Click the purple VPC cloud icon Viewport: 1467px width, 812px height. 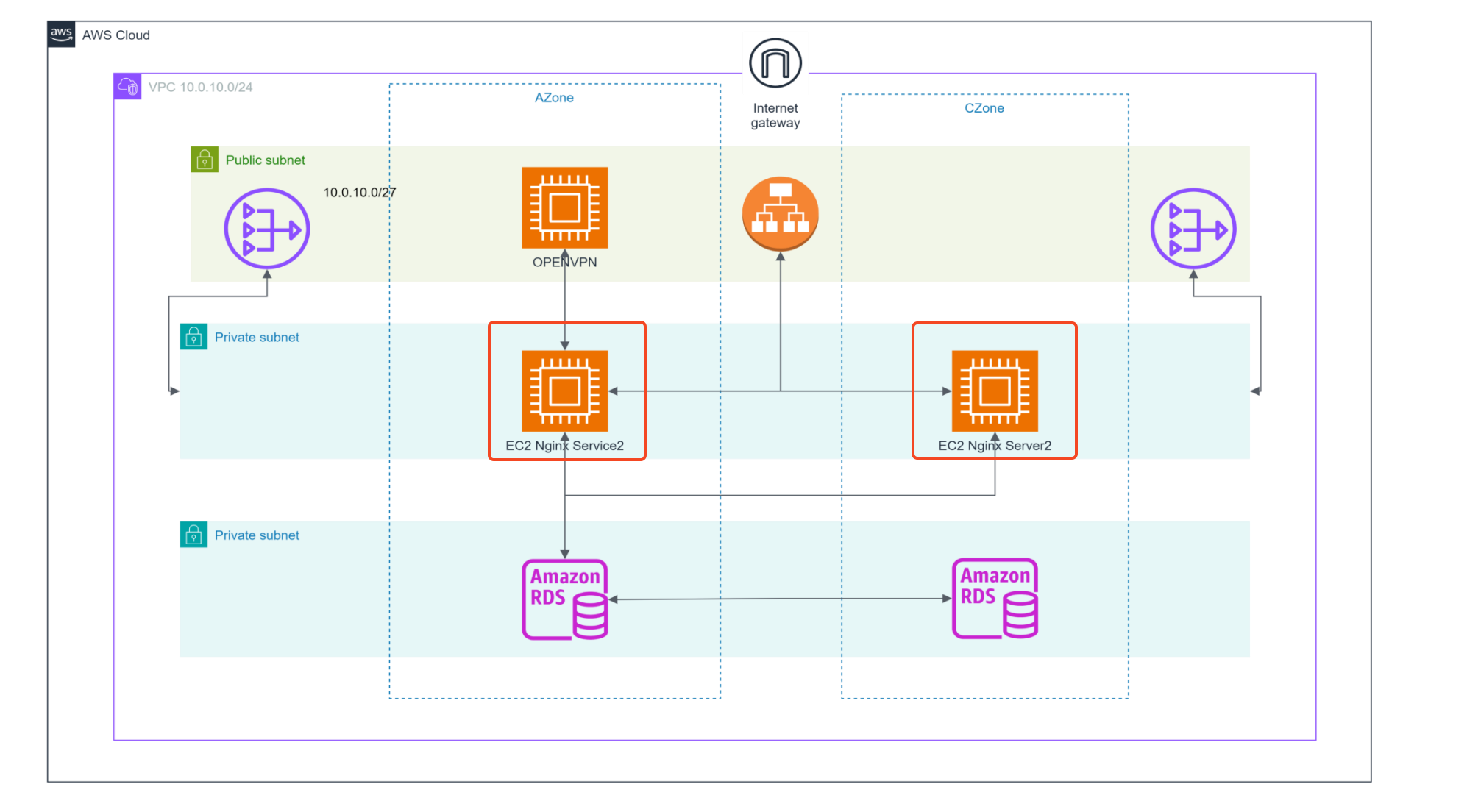point(127,87)
